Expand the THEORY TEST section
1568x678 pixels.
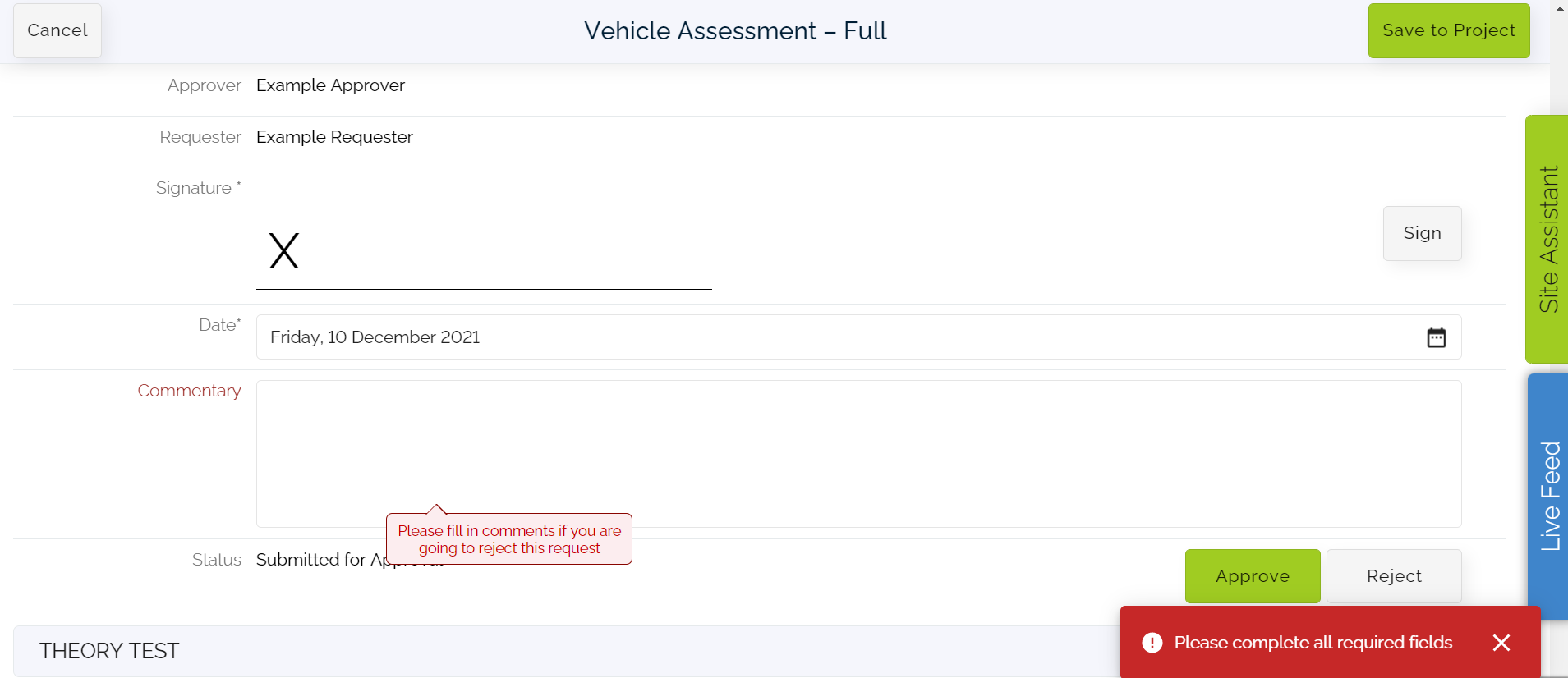coord(109,651)
